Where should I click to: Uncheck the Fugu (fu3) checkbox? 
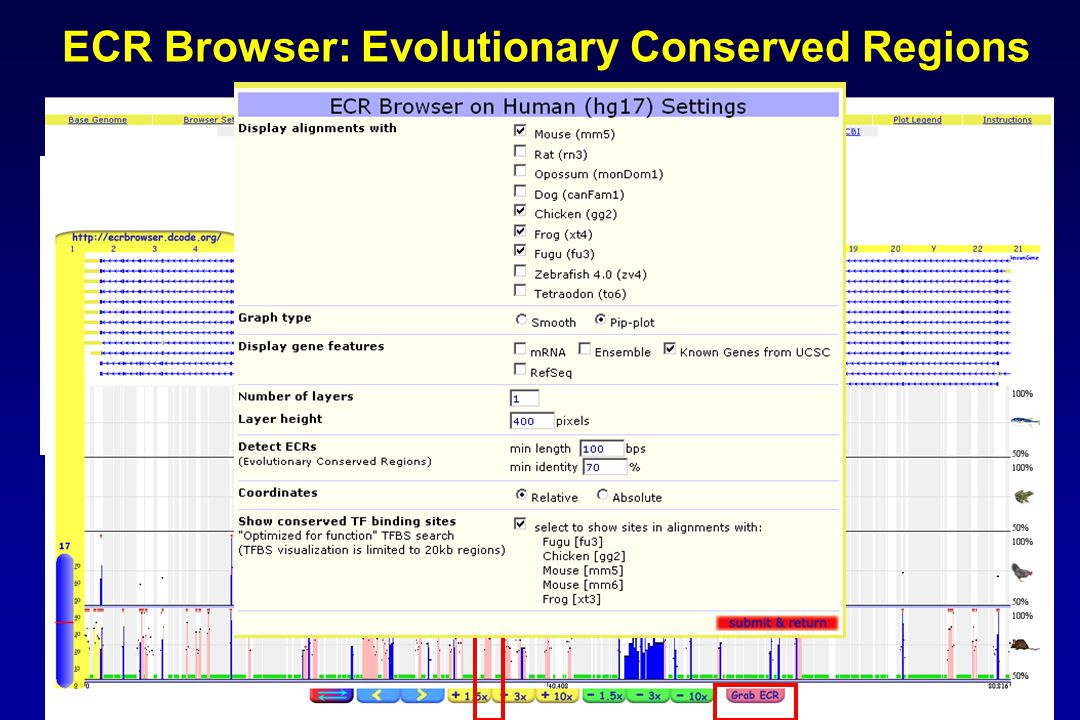[x=520, y=251]
